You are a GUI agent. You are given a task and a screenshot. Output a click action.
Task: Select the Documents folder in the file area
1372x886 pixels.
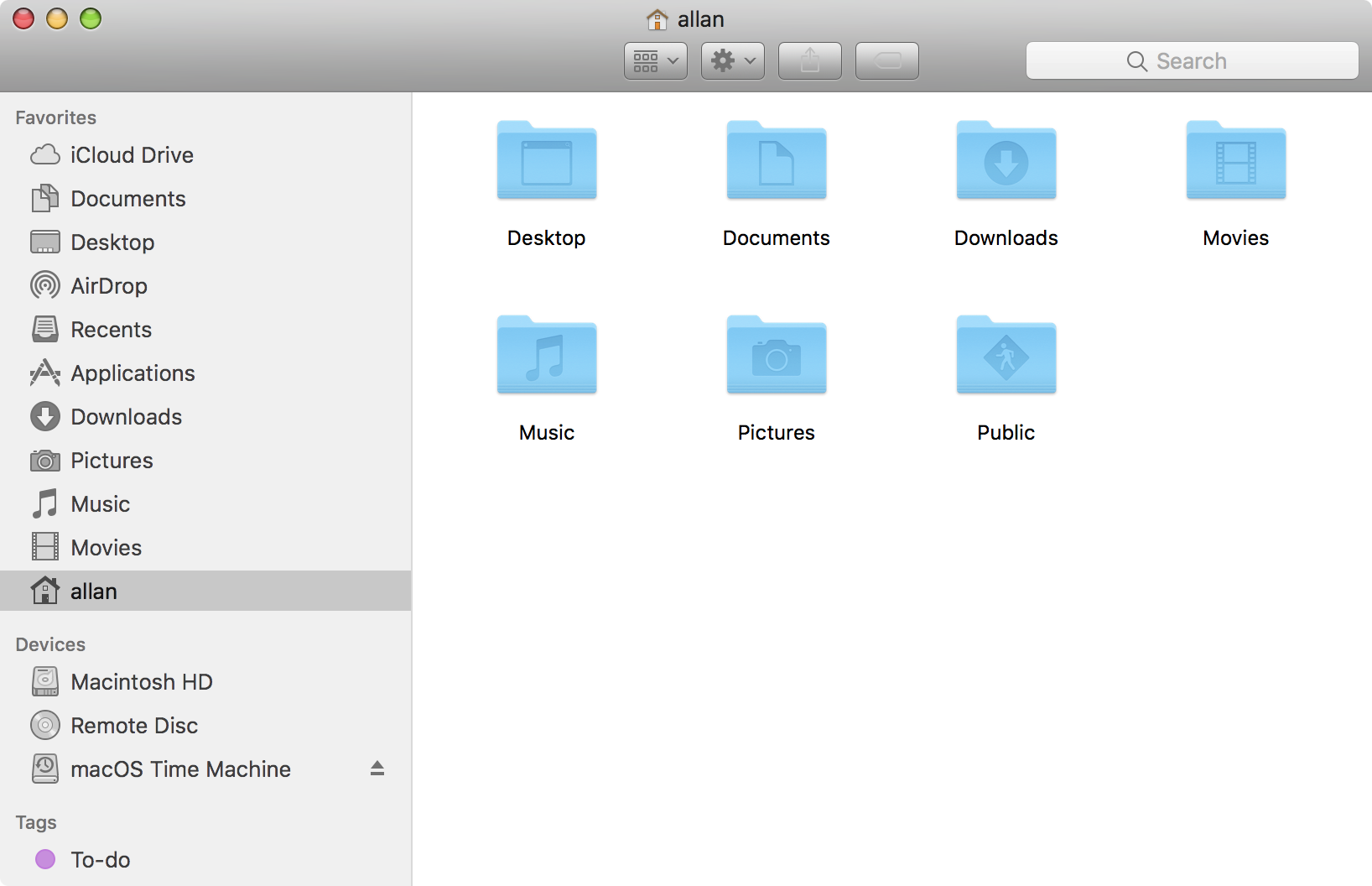click(777, 159)
